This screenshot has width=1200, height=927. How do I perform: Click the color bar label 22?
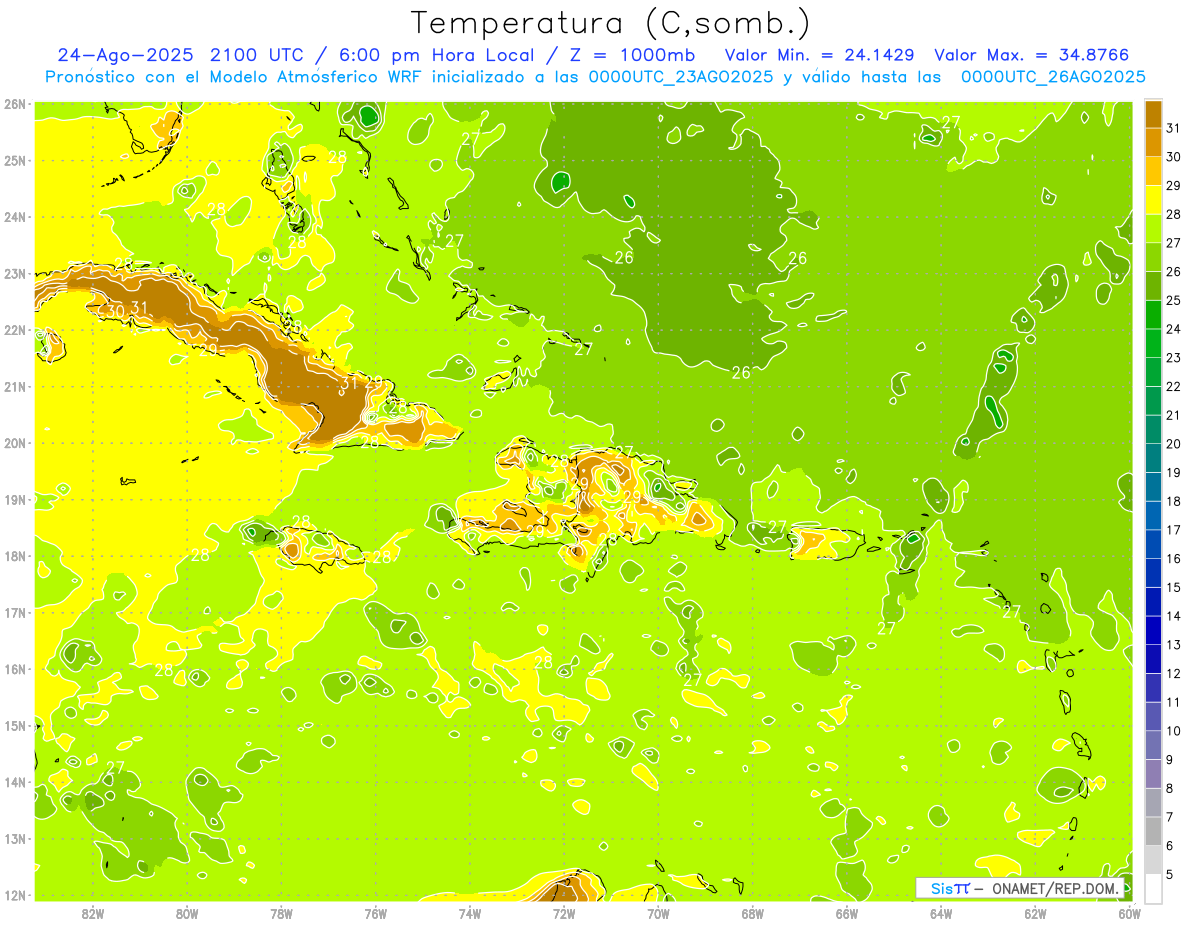[x=1174, y=387]
